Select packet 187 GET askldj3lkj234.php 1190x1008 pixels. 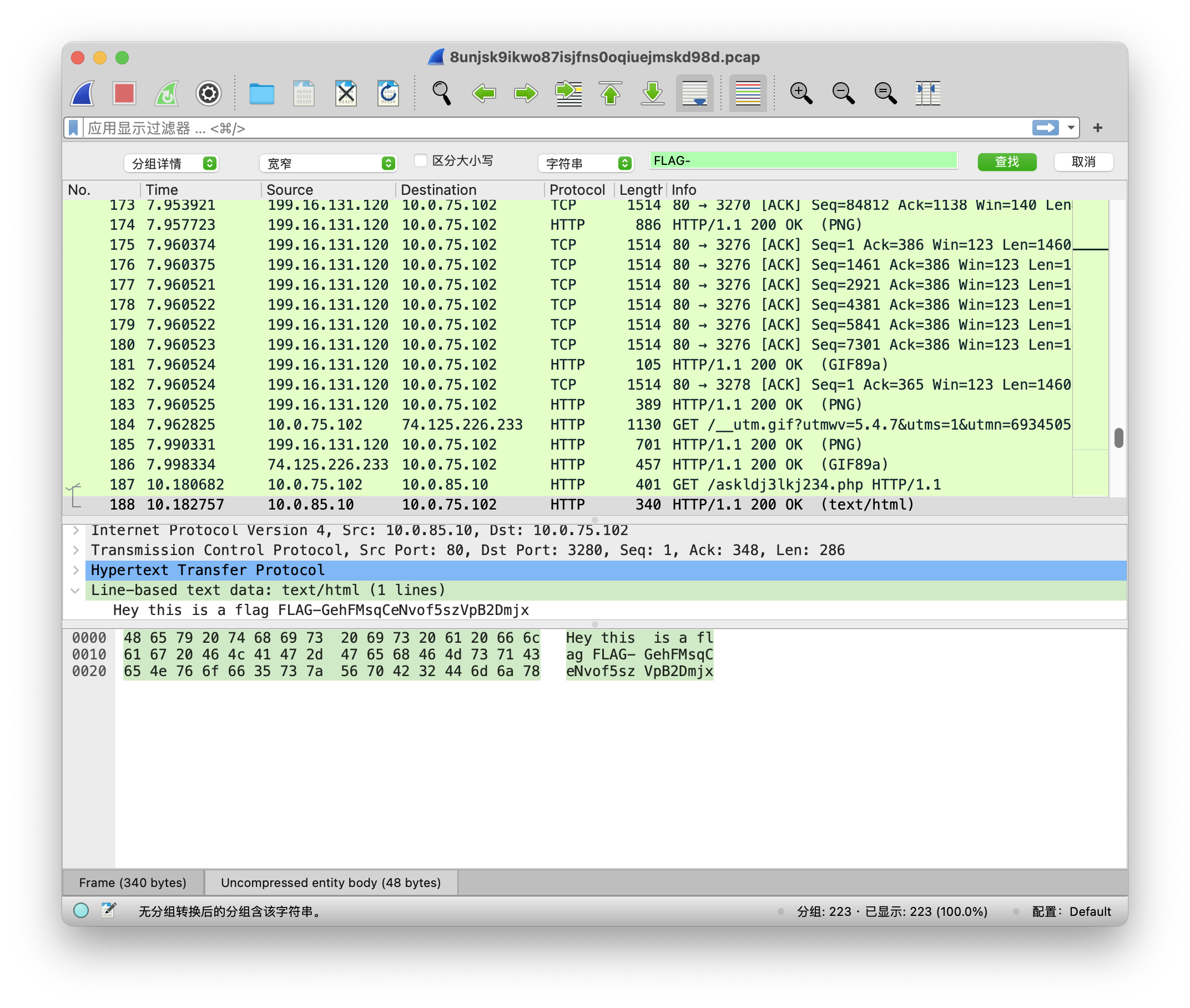coord(567,485)
